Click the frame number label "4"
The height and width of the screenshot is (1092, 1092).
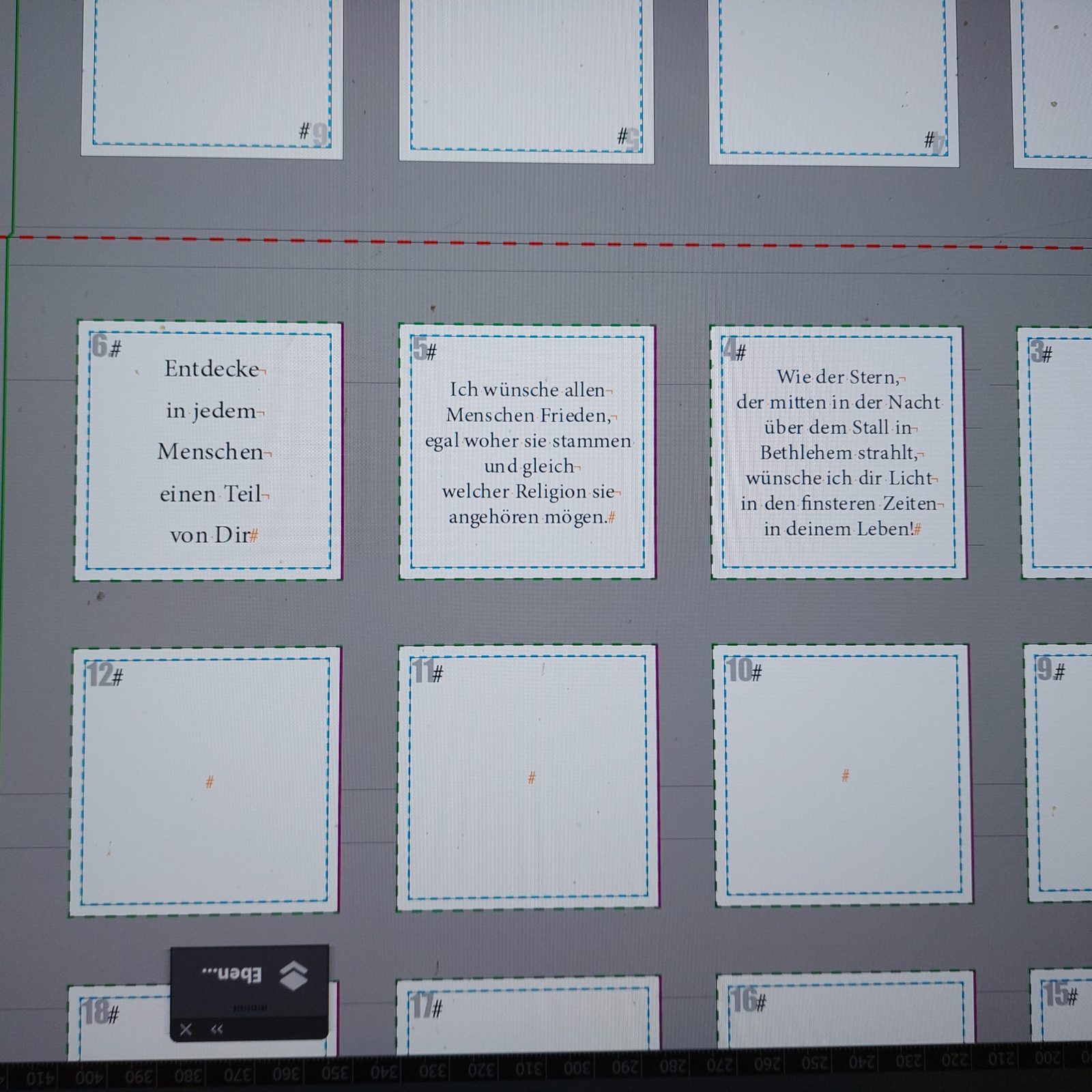tap(730, 350)
